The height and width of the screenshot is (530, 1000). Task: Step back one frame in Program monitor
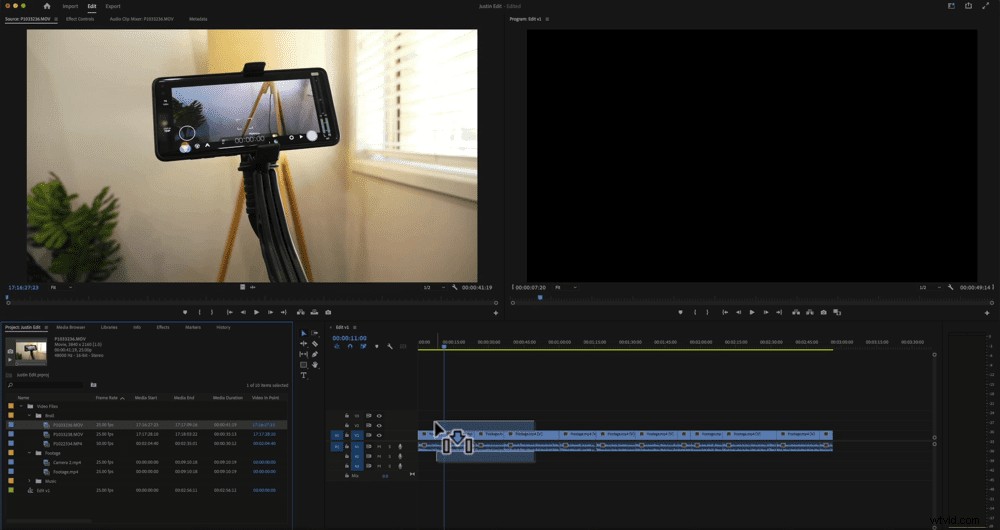pos(739,313)
